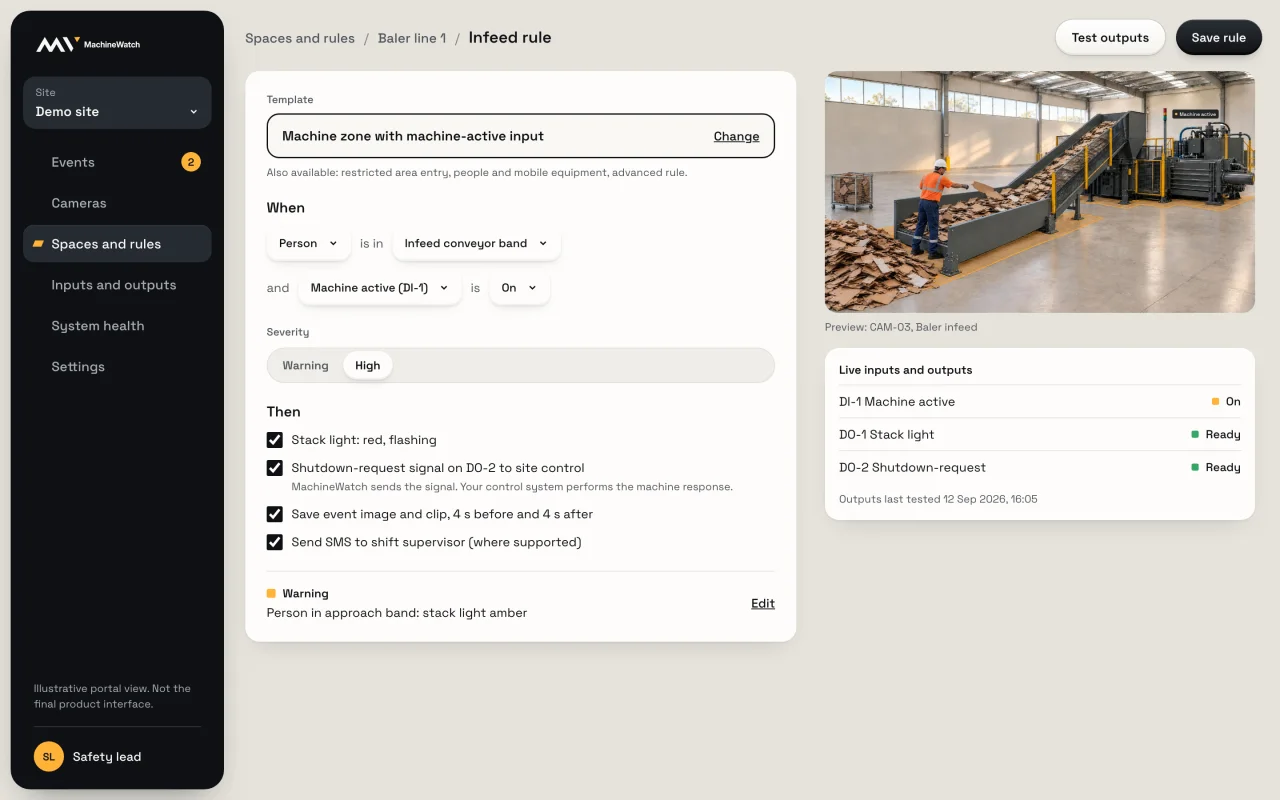Click the Preview: CAM-03, Baler infeed caption

coord(901,327)
